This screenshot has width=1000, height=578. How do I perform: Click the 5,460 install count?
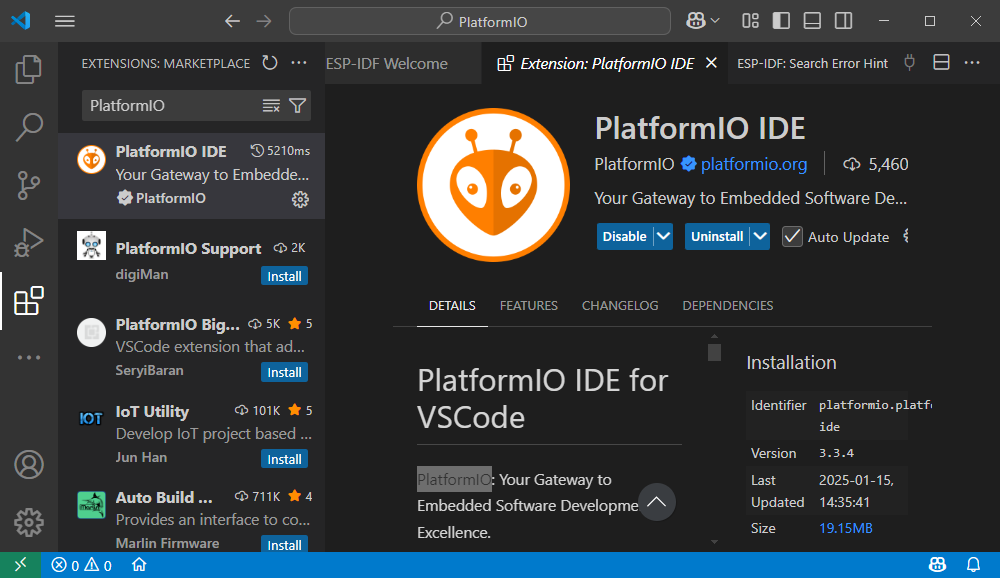point(876,165)
